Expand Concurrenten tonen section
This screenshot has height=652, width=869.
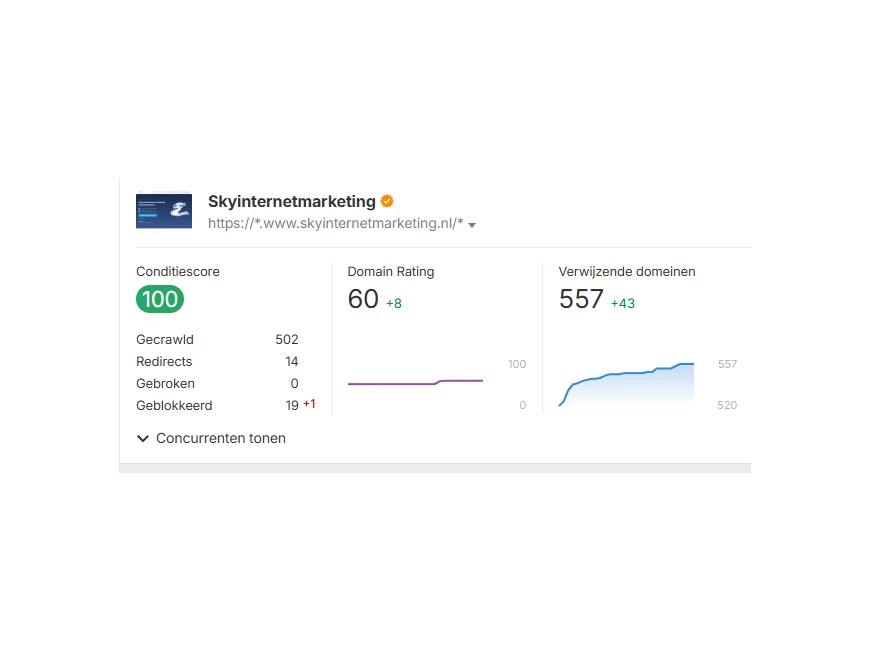point(212,438)
